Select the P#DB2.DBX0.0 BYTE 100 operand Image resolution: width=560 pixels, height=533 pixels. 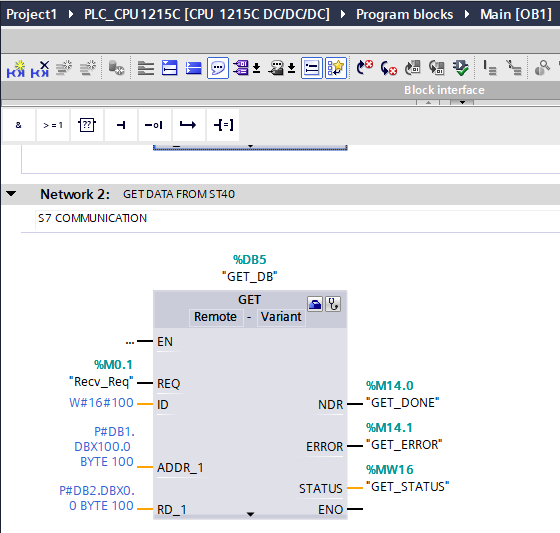point(97,498)
